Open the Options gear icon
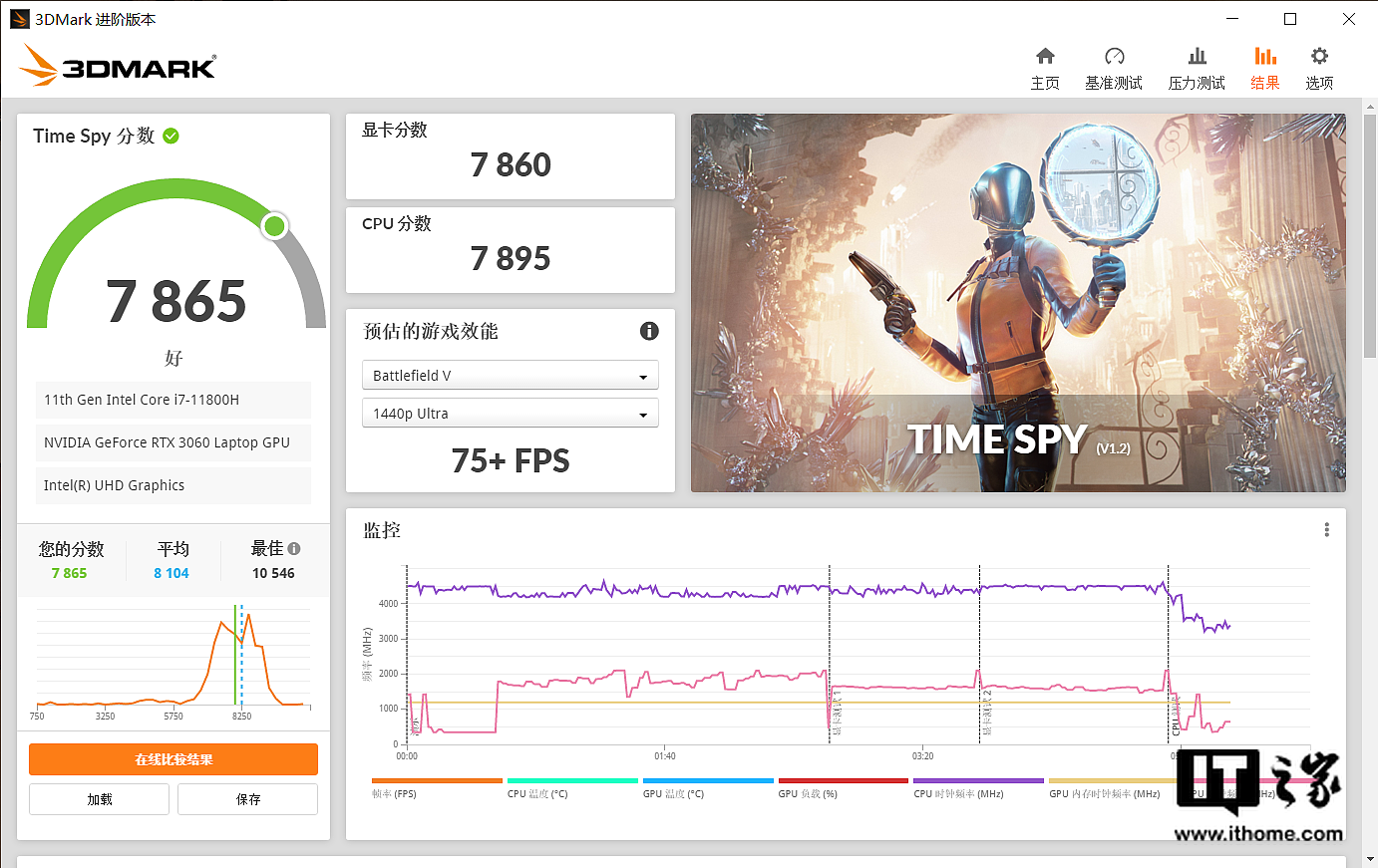The width and height of the screenshot is (1378, 868). [1319, 56]
